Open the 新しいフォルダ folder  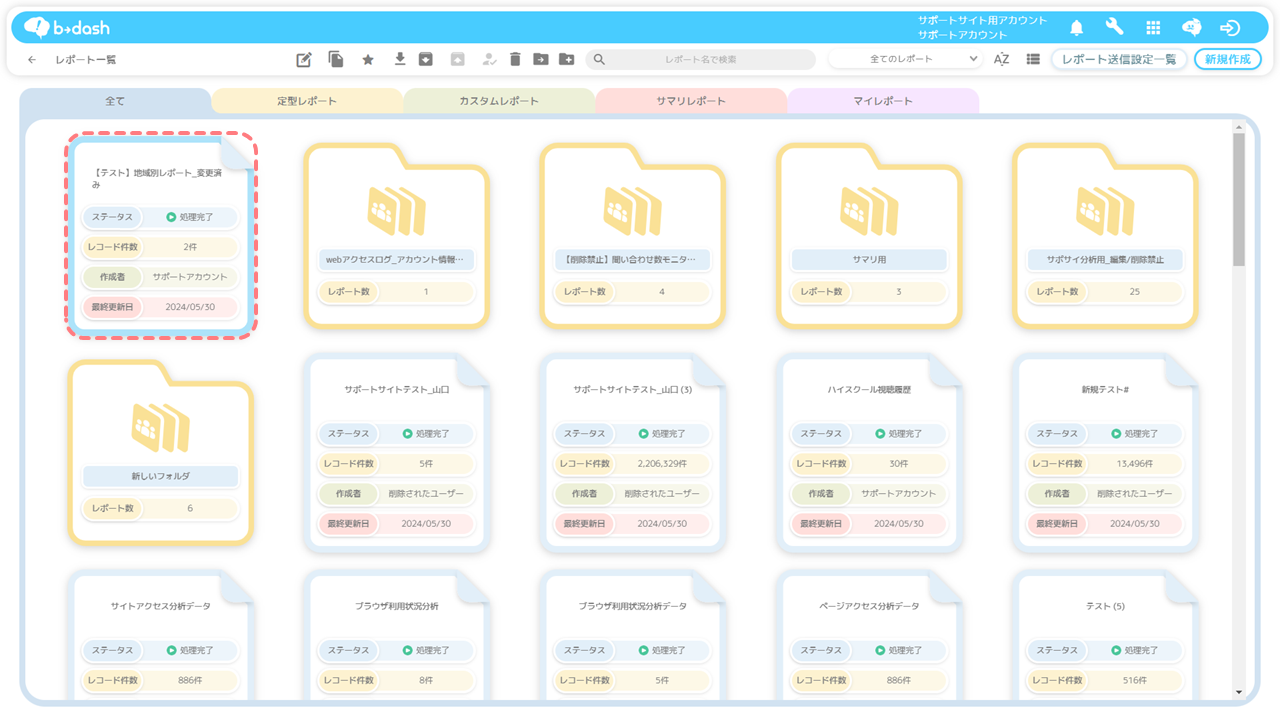tap(160, 452)
